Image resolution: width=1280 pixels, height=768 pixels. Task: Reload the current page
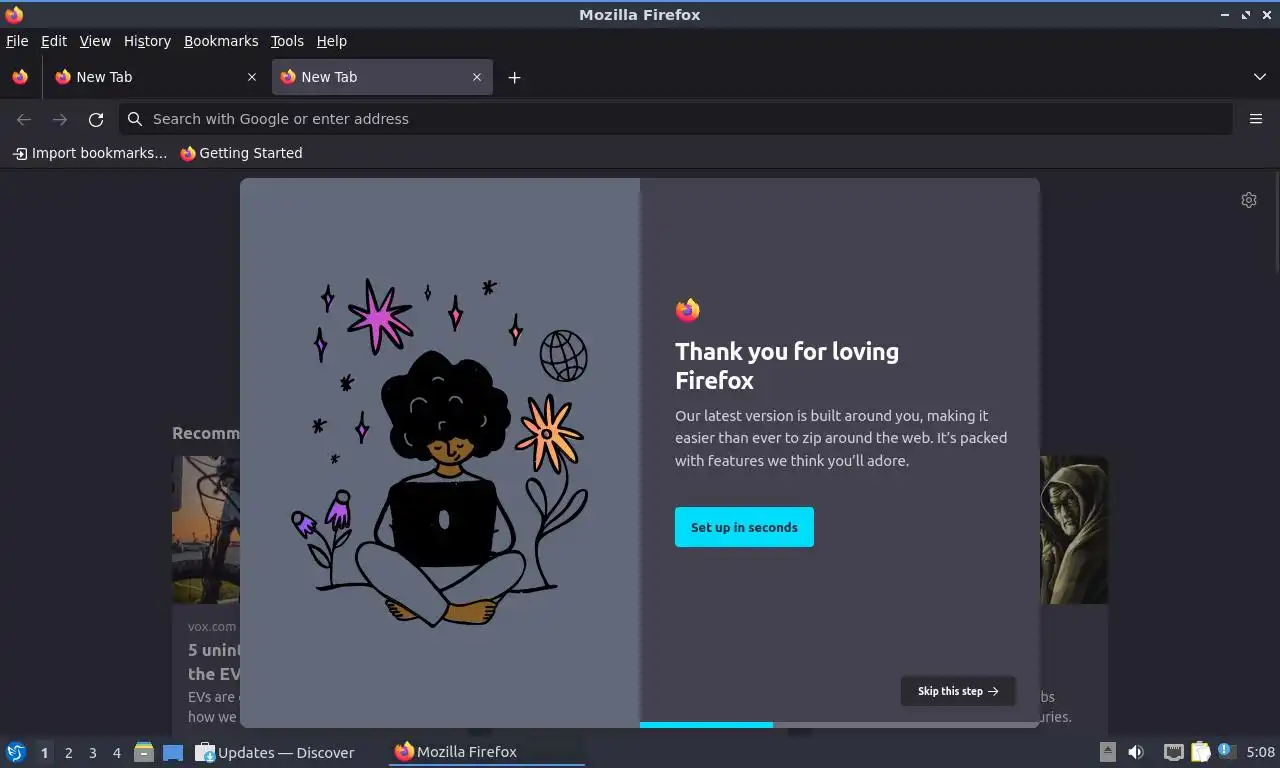click(x=96, y=119)
